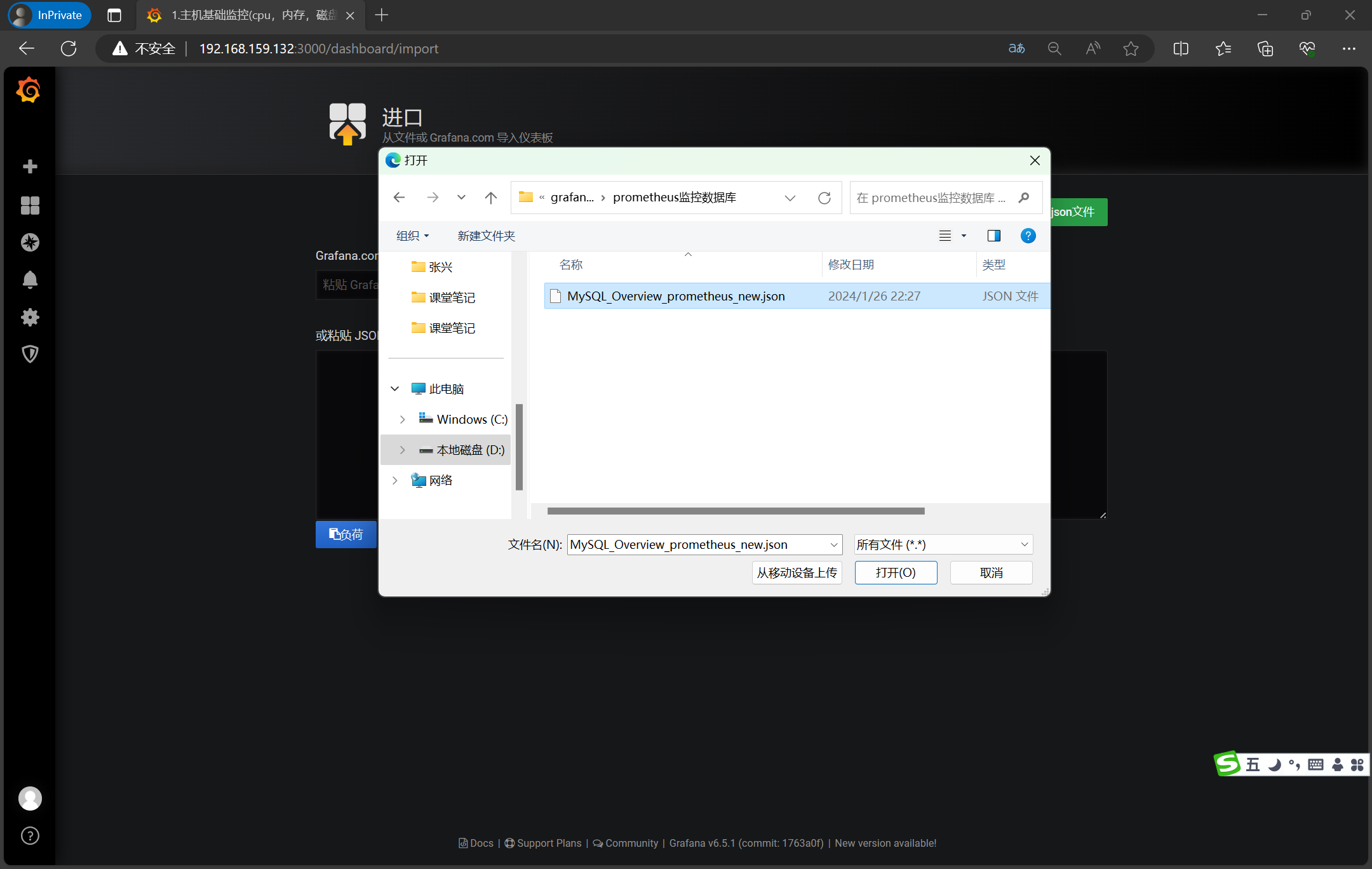
Task: Open the view options dropdown arrow
Action: point(964,236)
